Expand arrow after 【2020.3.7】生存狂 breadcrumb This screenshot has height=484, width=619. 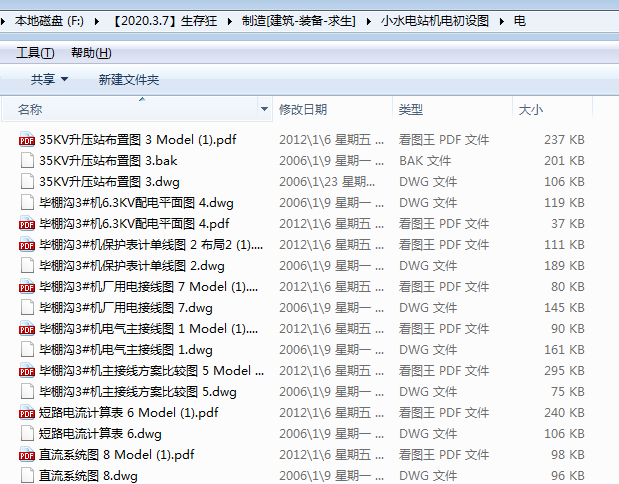click(x=230, y=21)
